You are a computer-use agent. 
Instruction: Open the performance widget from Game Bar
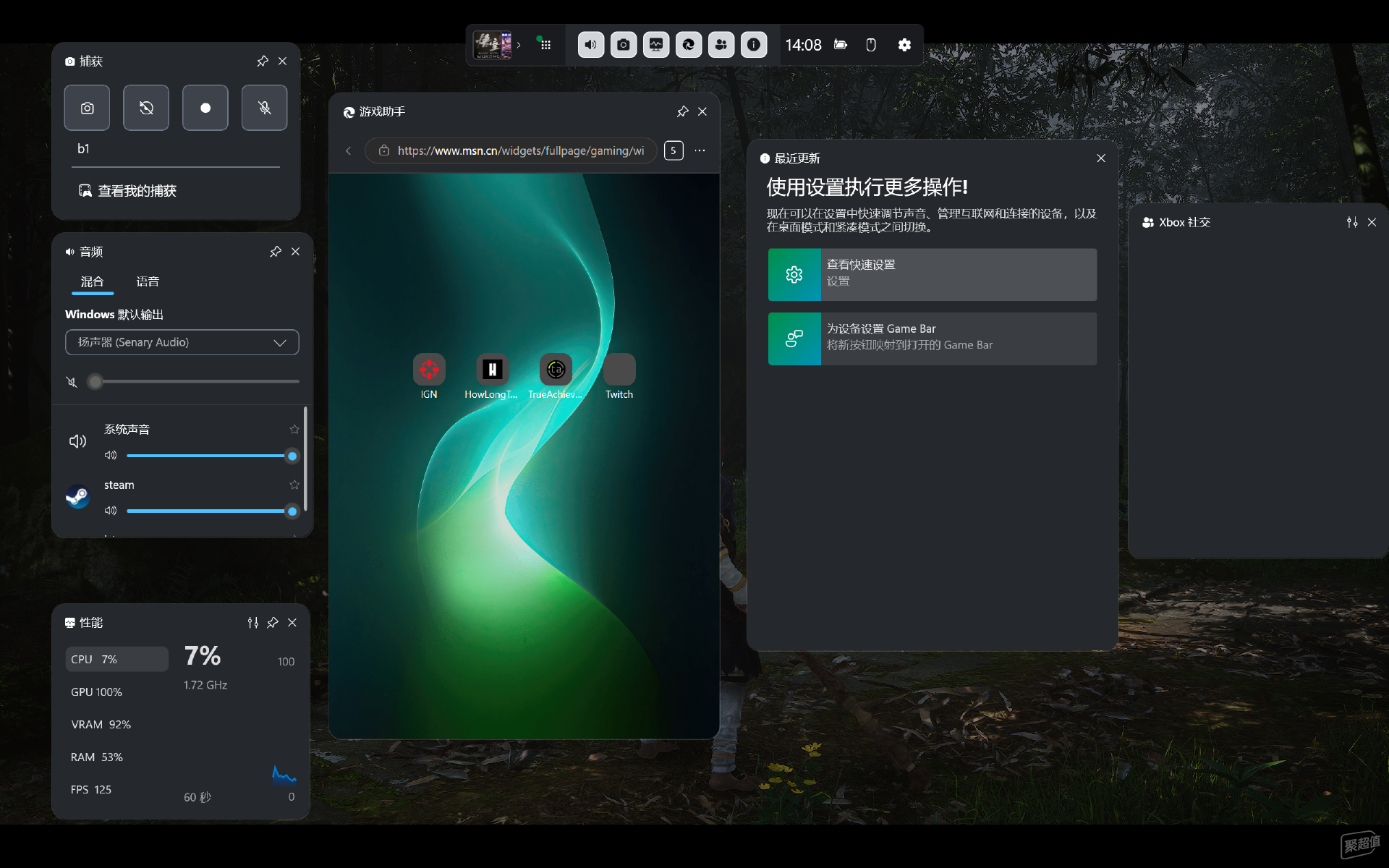pyautogui.click(x=656, y=45)
